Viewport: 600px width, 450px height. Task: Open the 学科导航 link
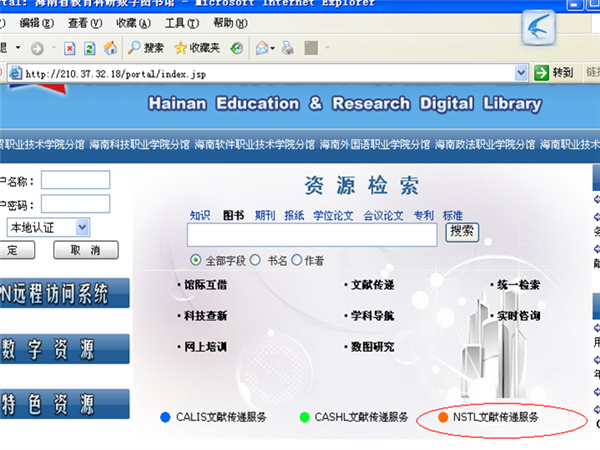click(372, 316)
